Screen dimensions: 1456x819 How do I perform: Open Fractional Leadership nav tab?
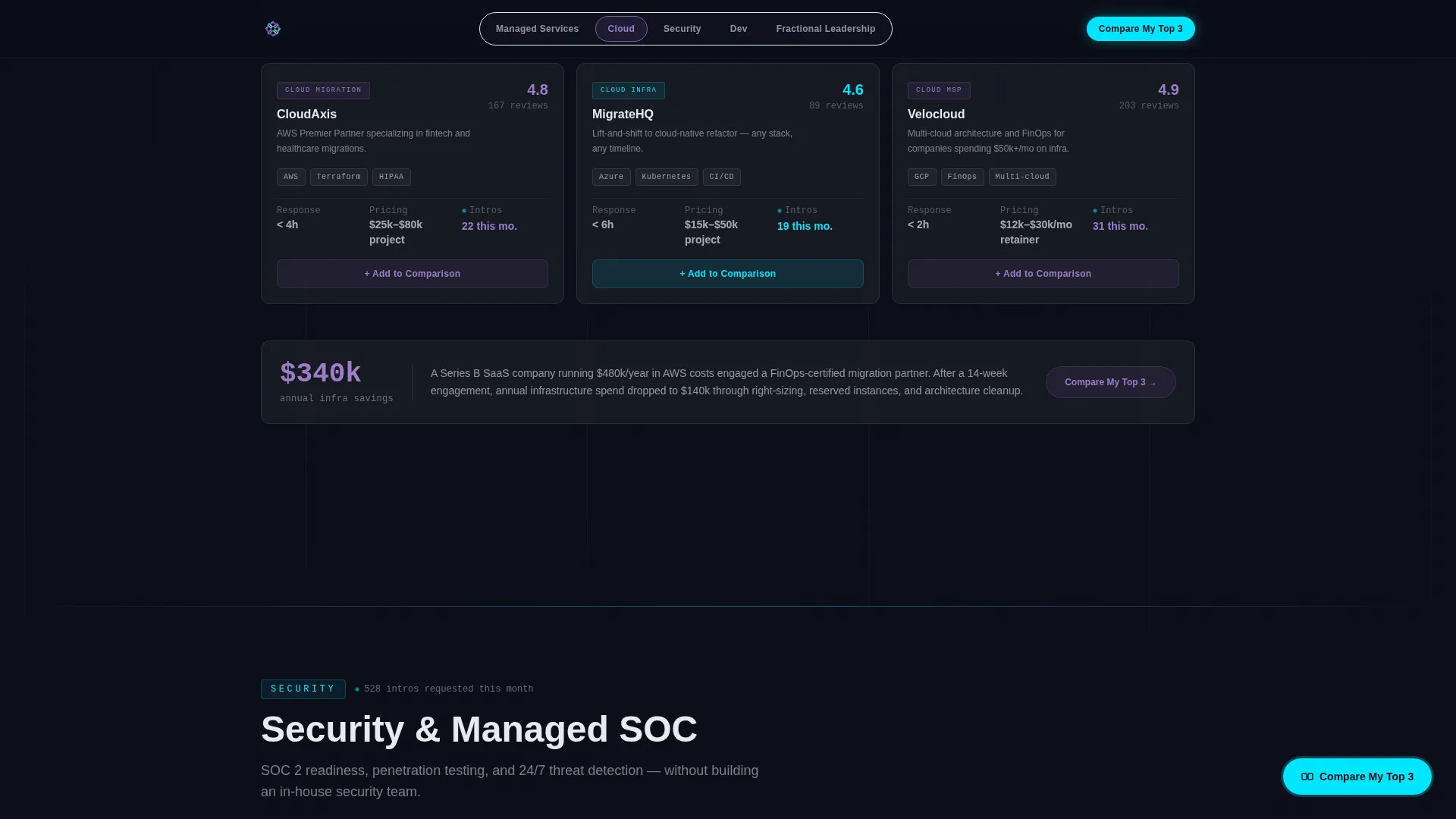coord(825,29)
